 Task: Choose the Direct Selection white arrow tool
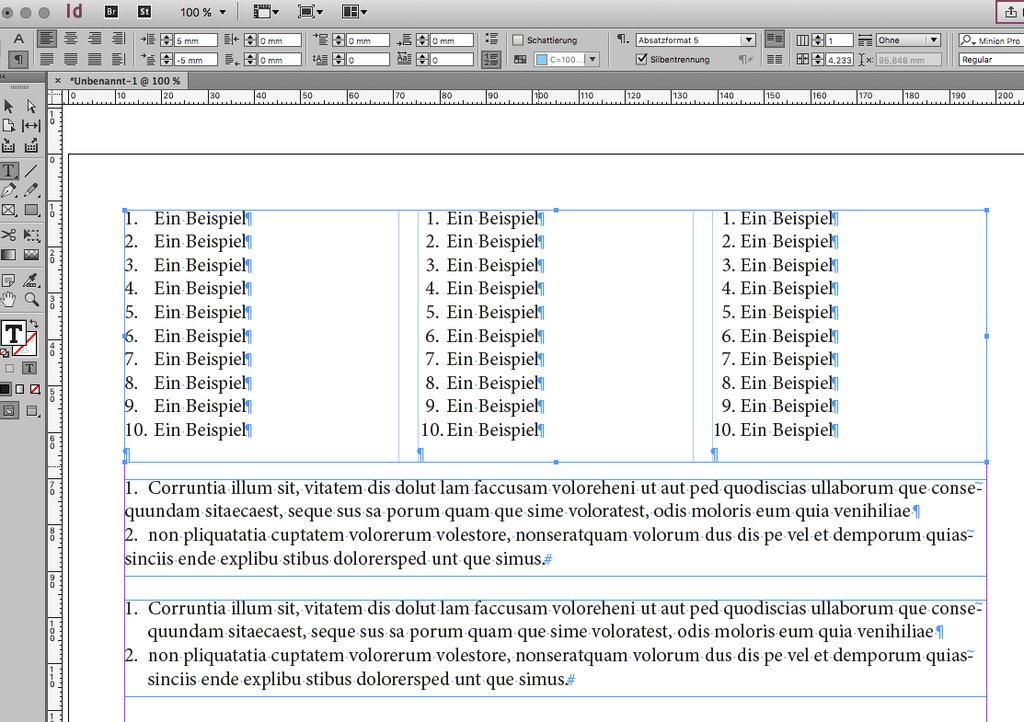pyautogui.click(x=32, y=106)
